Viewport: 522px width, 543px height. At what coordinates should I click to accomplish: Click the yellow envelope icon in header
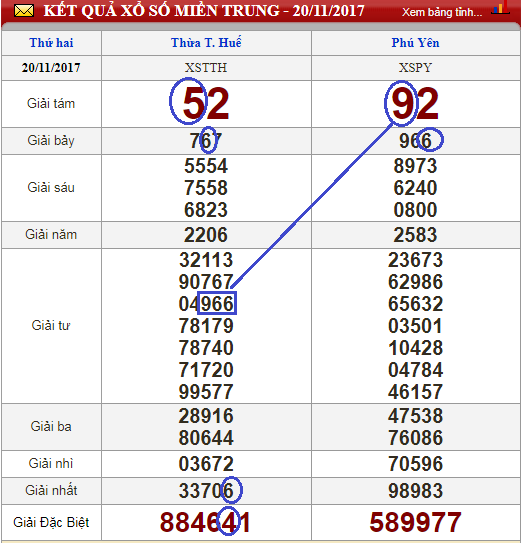click(x=24, y=11)
